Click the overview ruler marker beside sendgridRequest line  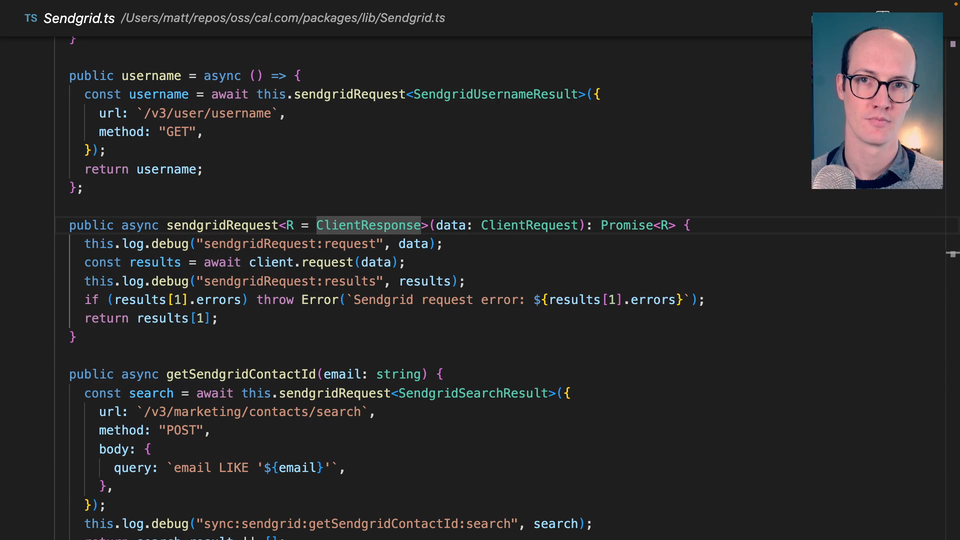pos(951,254)
